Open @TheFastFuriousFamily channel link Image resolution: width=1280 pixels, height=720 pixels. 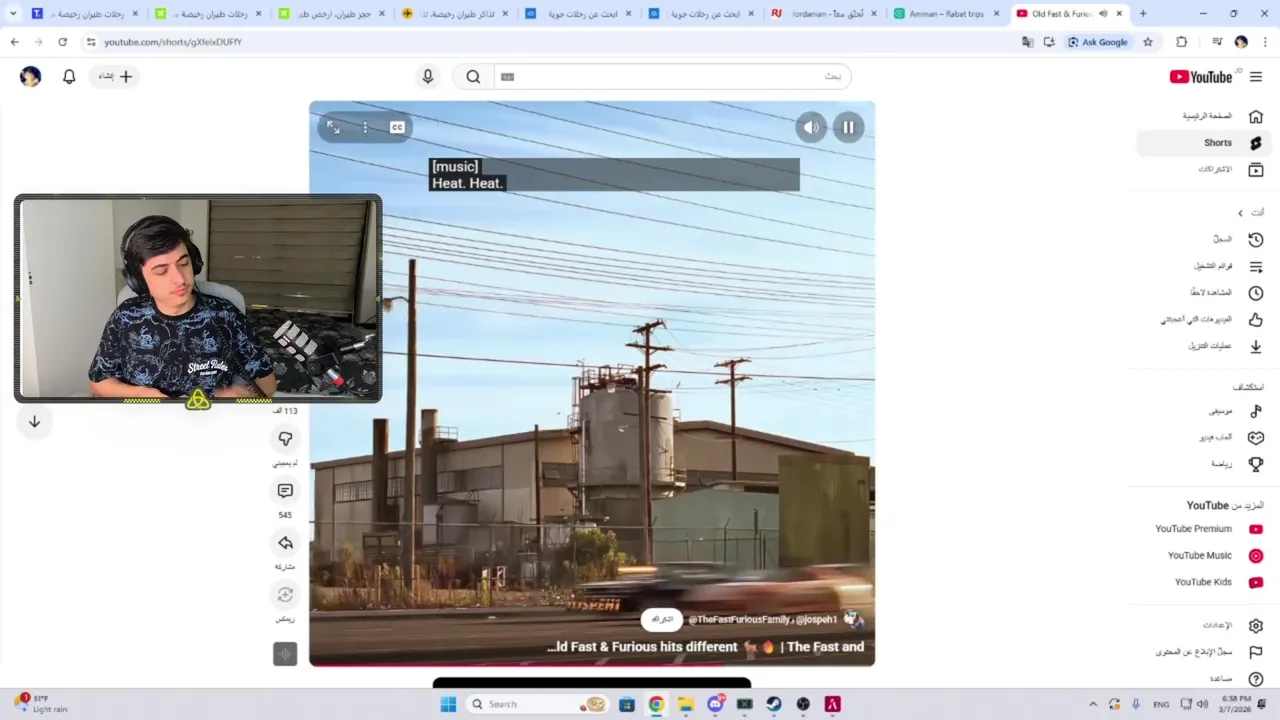click(739, 619)
